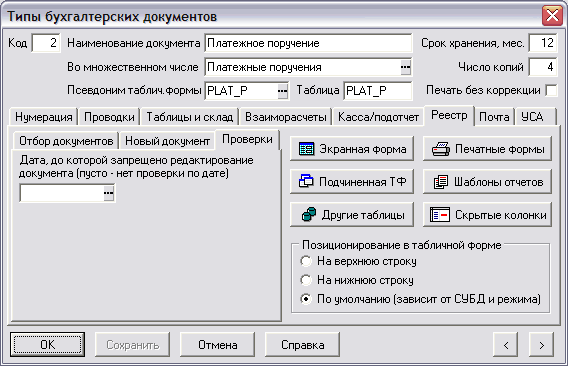Select the По умолчанию radio option
Viewport: 568px width, 366px height.
306,299
